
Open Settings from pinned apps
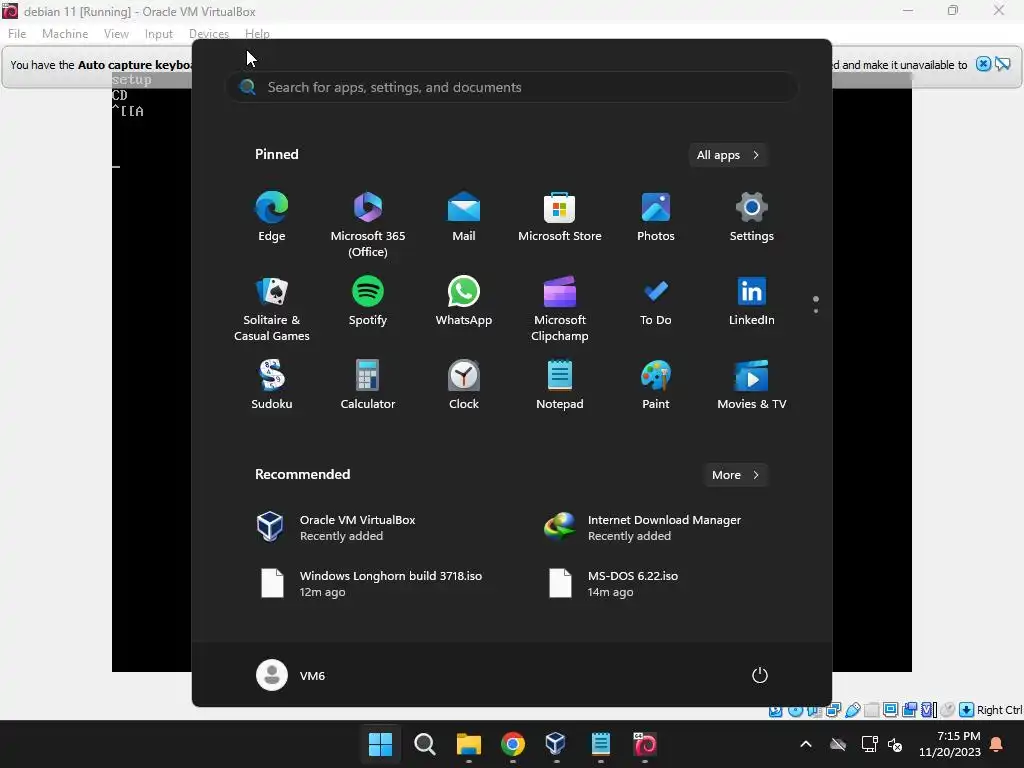(x=752, y=218)
